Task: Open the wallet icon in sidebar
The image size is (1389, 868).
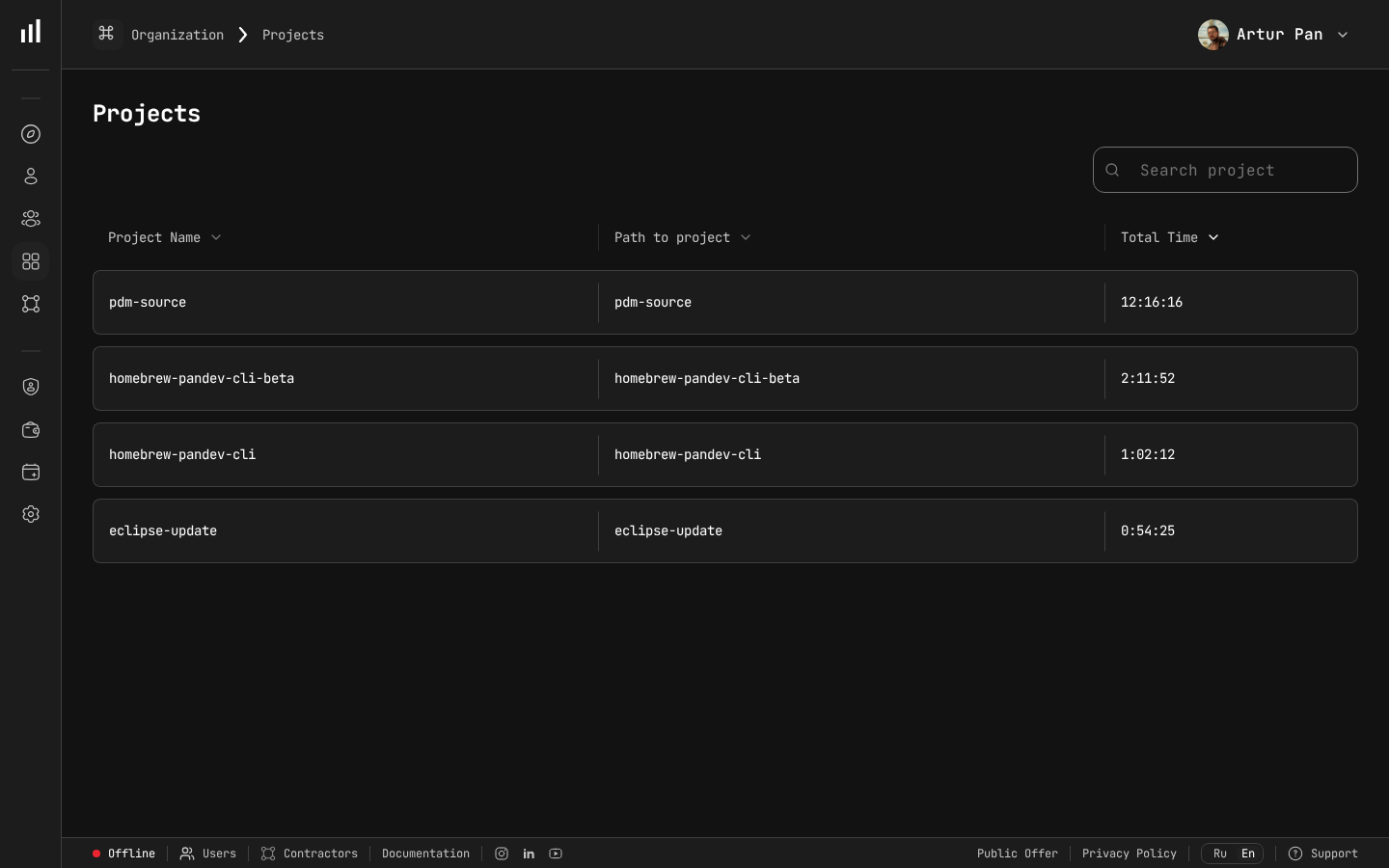Action: tap(31, 430)
